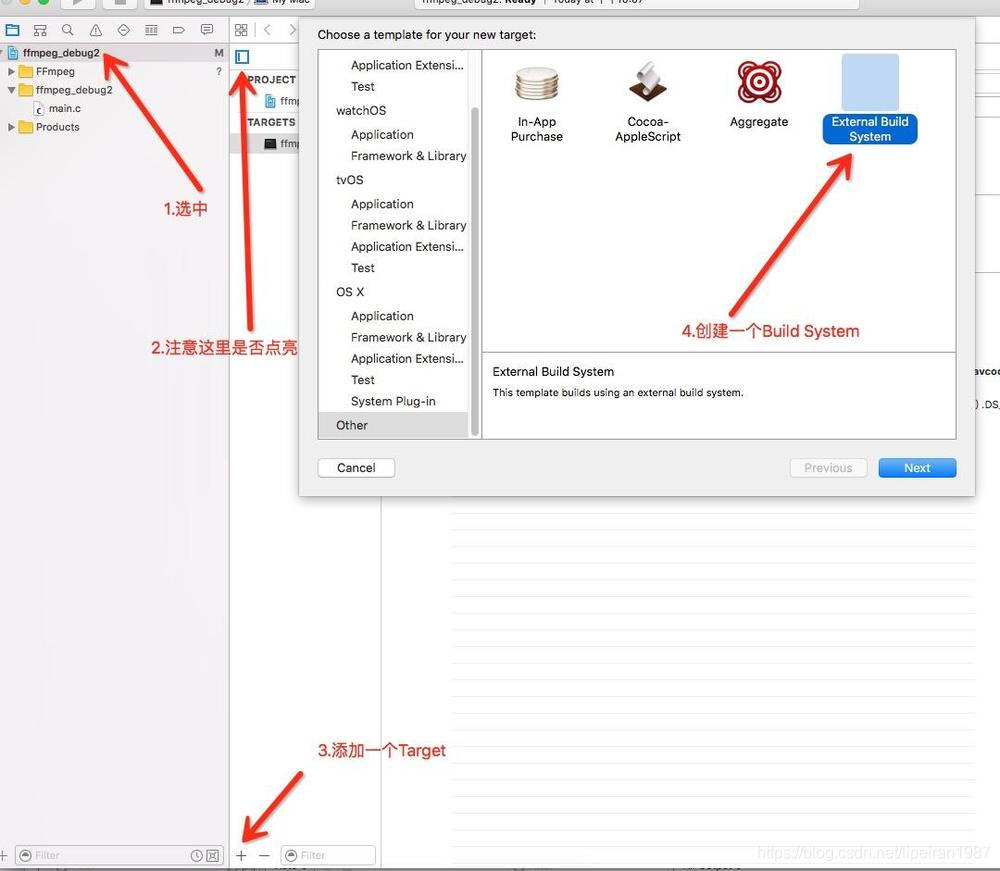Image resolution: width=1000 pixels, height=871 pixels.
Task: Click the OS X heading
Action: pyautogui.click(x=350, y=292)
